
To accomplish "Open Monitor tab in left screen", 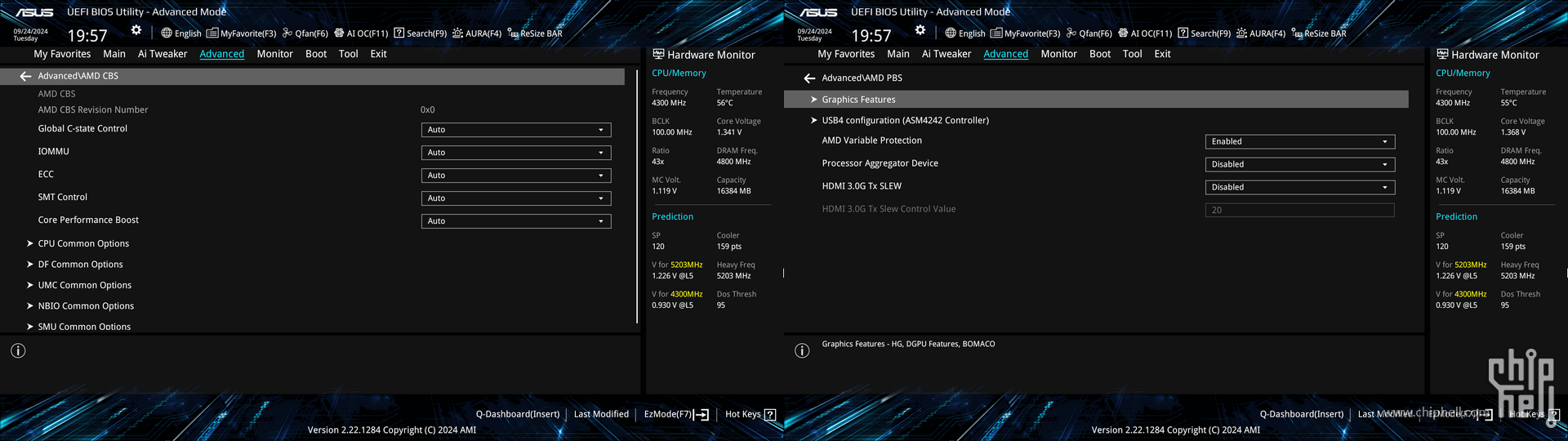I will pyautogui.click(x=274, y=54).
